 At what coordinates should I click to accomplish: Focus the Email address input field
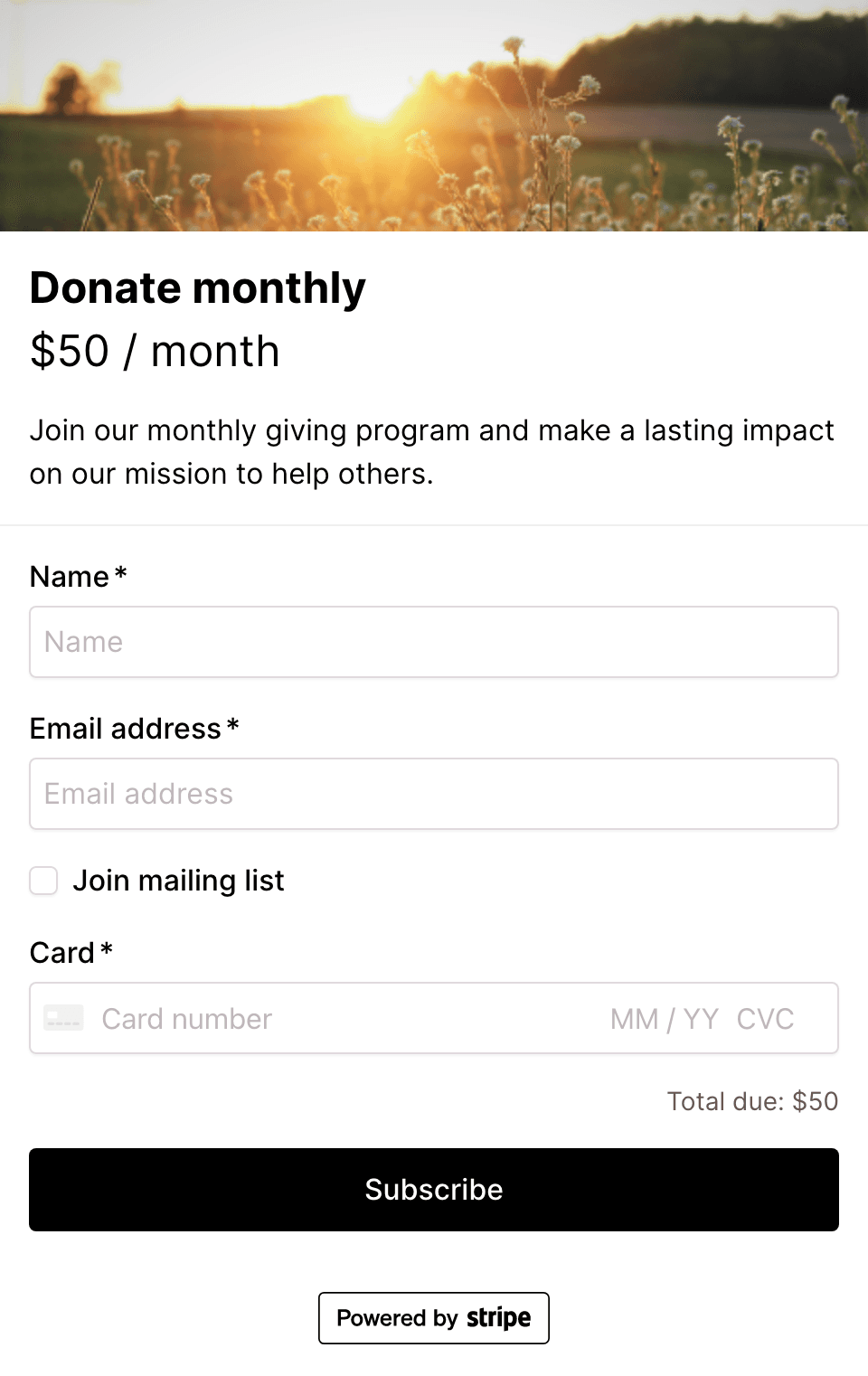coord(434,794)
